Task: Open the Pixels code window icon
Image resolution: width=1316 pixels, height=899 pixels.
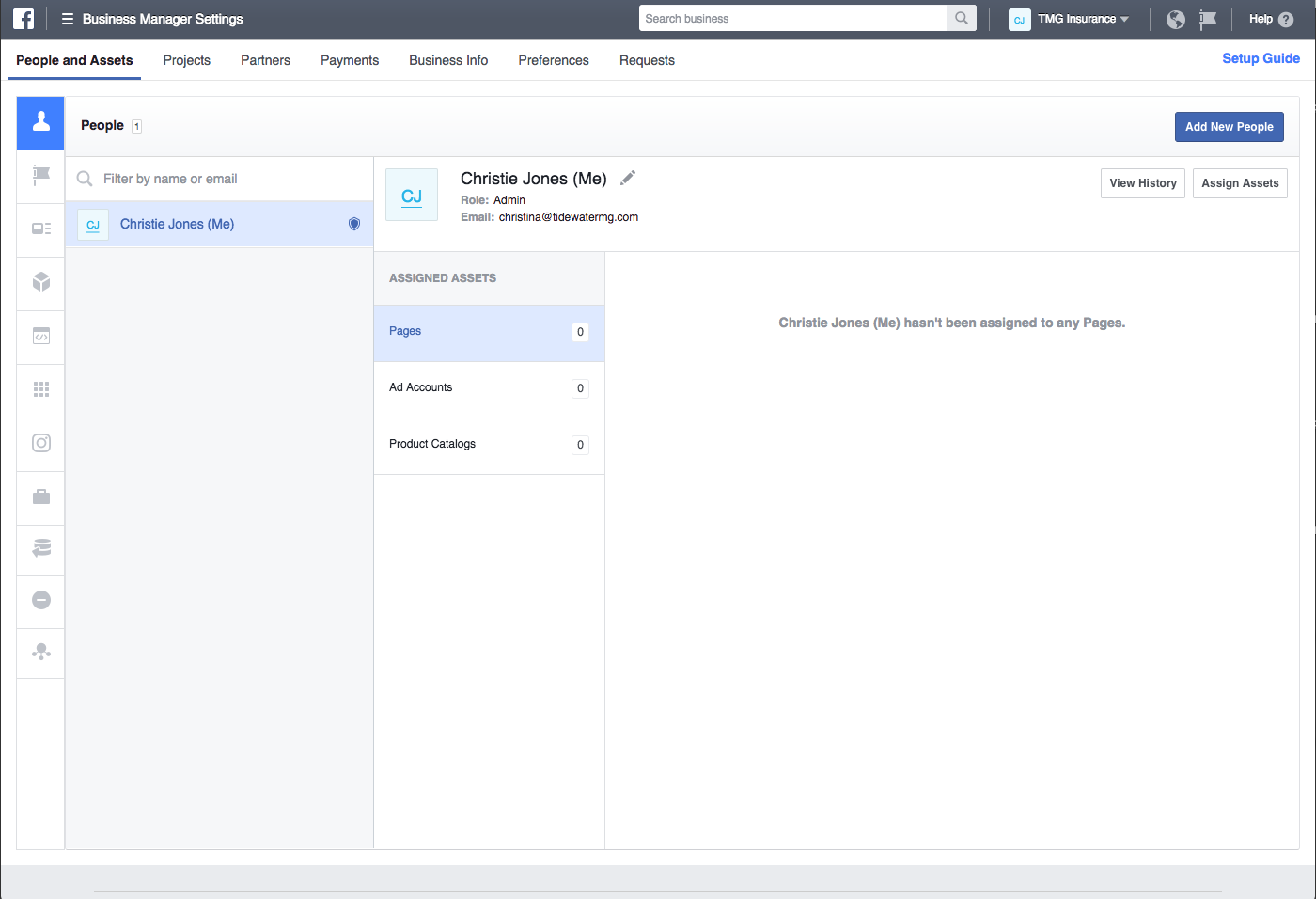Action: tap(41, 336)
